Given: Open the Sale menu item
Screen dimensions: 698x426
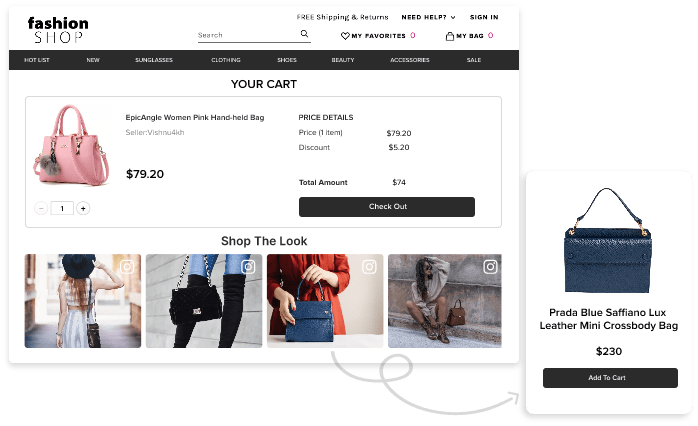Looking at the screenshot, I should coord(474,60).
